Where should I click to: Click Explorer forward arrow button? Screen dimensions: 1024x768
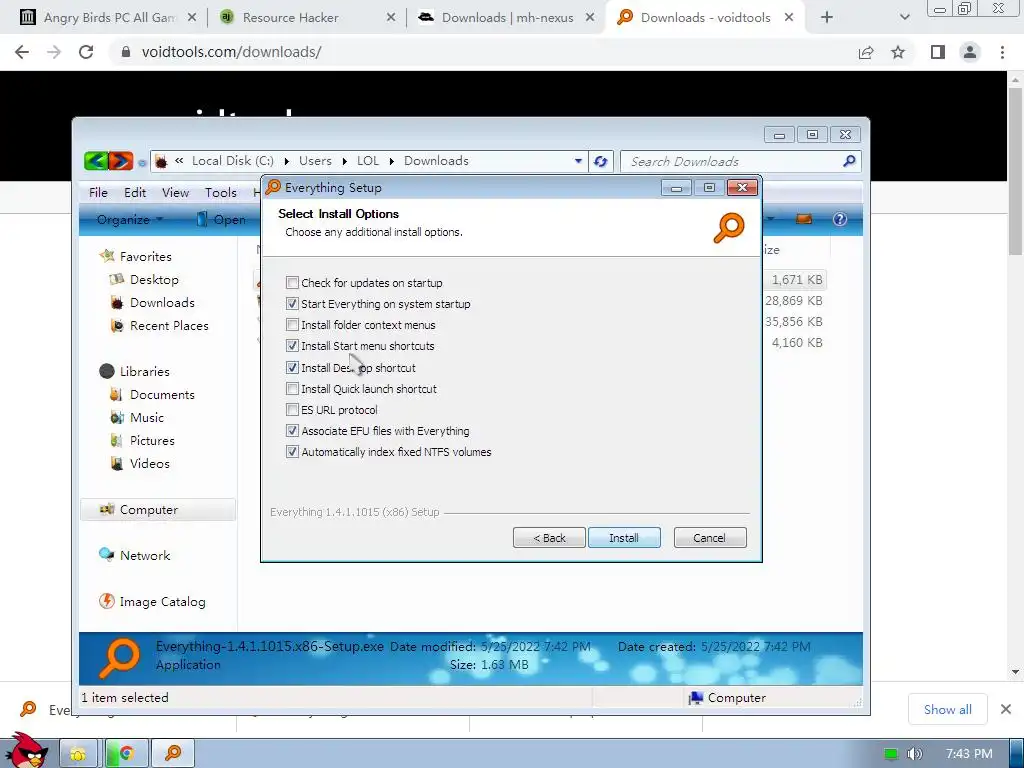point(121,161)
